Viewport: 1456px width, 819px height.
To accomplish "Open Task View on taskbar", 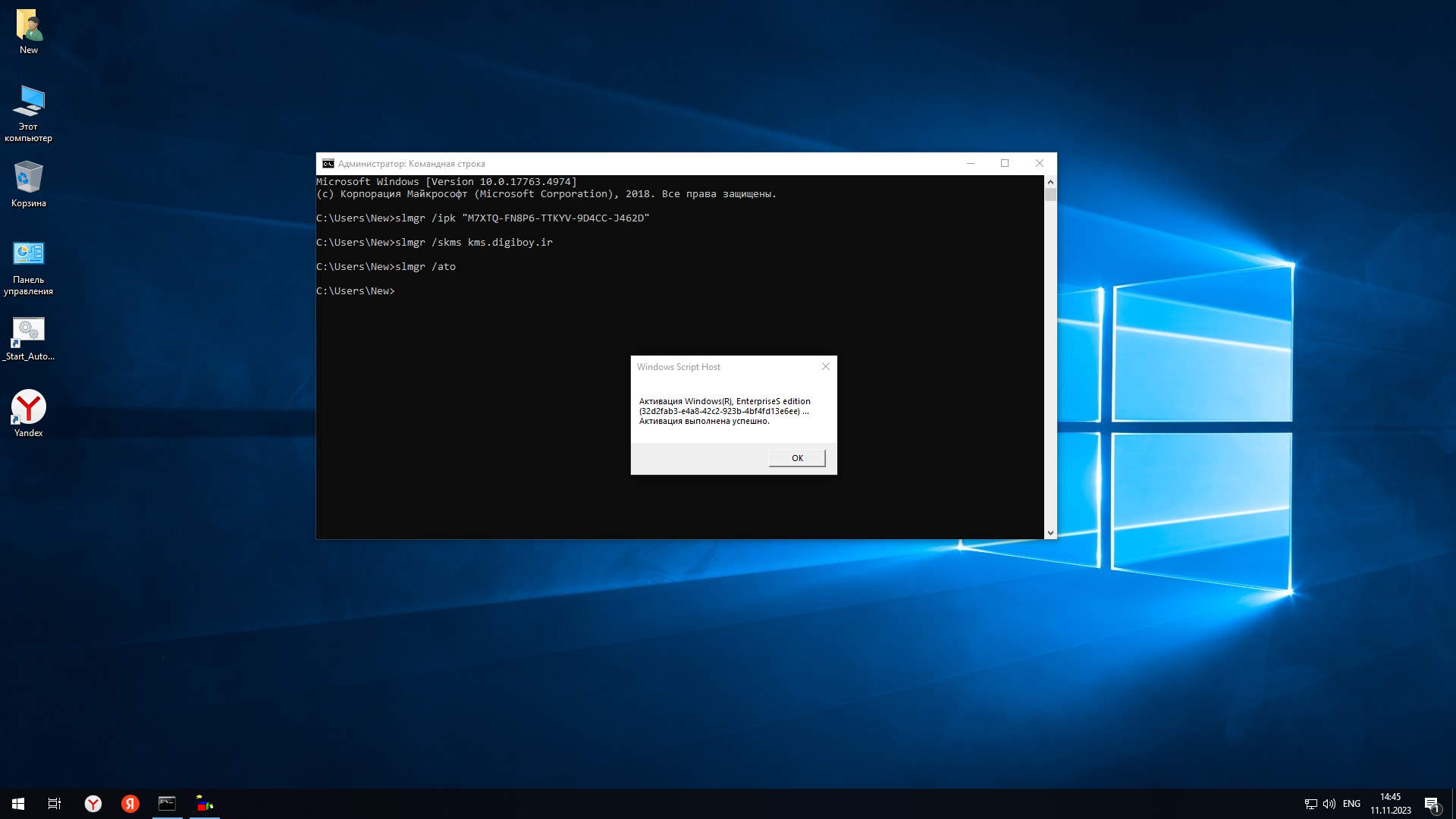I will 55,804.
